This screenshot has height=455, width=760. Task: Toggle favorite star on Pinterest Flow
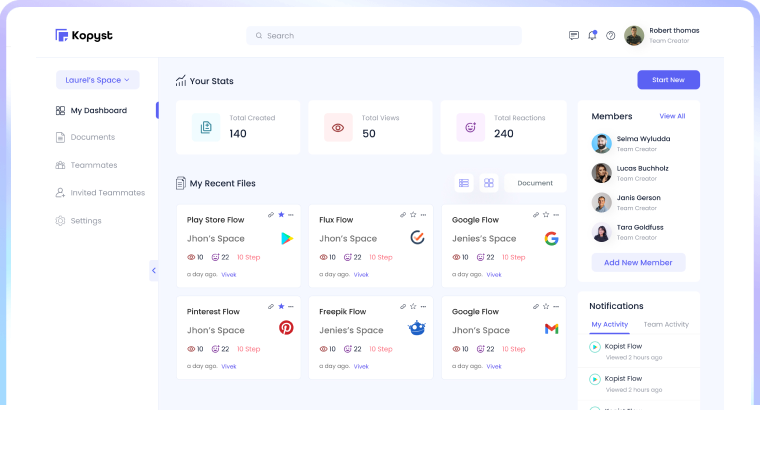click(x=281, y=307)
